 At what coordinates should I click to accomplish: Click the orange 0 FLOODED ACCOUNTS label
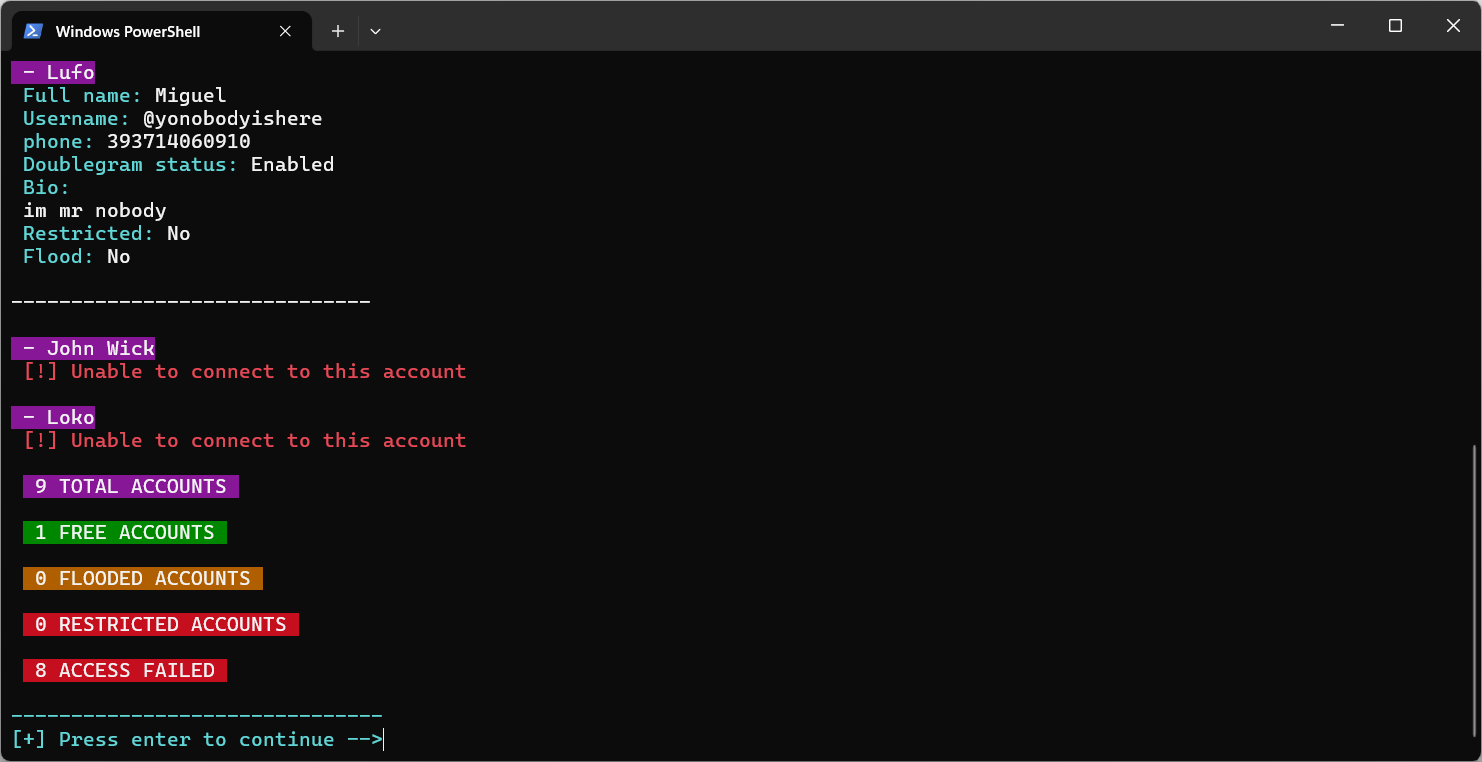(x=143, y=579)
